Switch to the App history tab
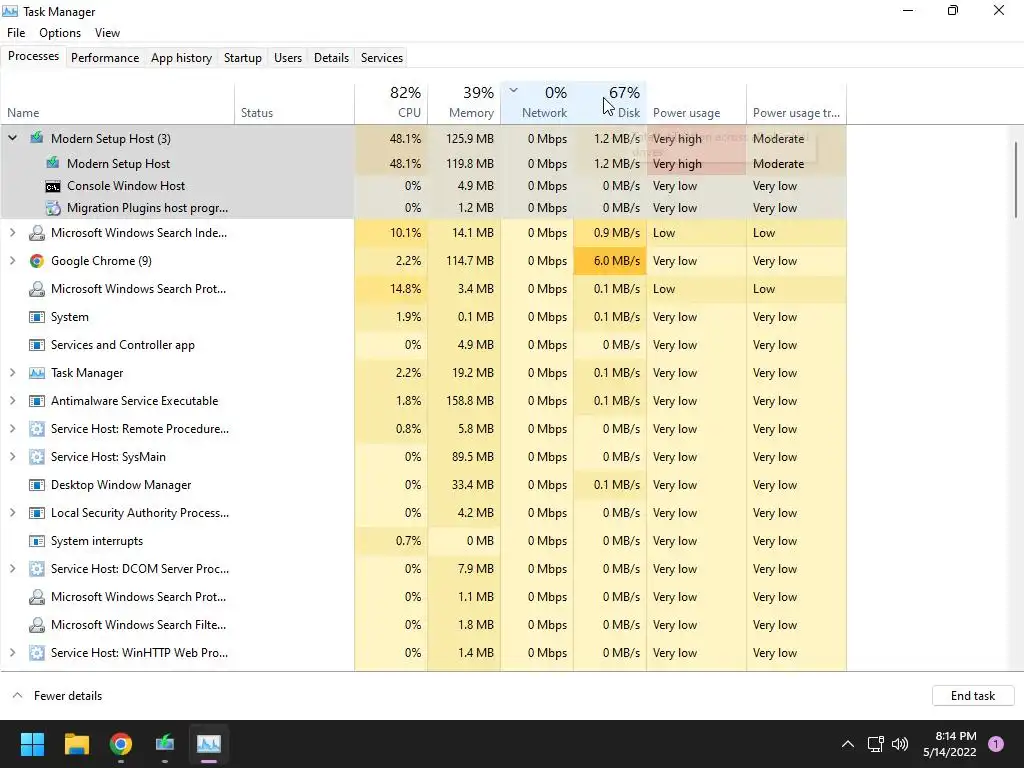Image resolution: width=1024 pixels, height=768 pixels. [182, 57]
